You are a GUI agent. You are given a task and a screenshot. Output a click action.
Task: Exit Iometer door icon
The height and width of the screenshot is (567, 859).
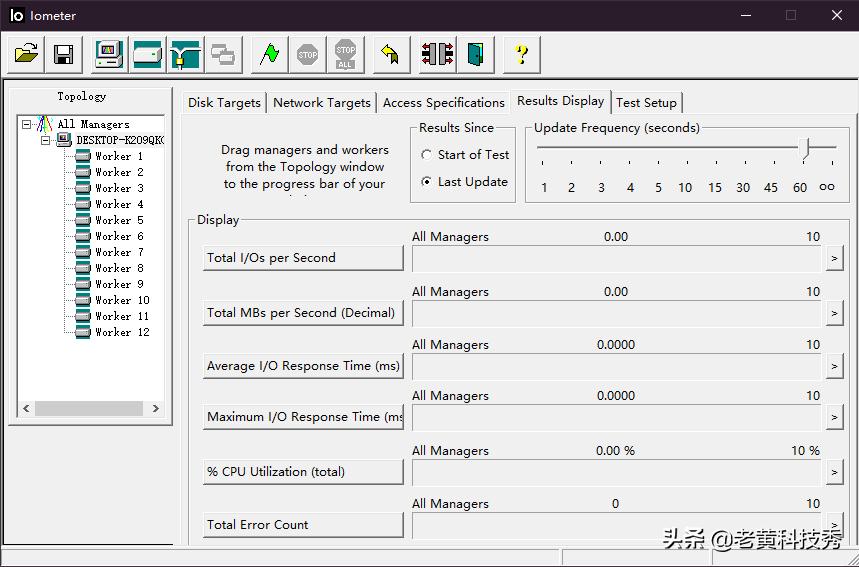click(x=476, y=54)
